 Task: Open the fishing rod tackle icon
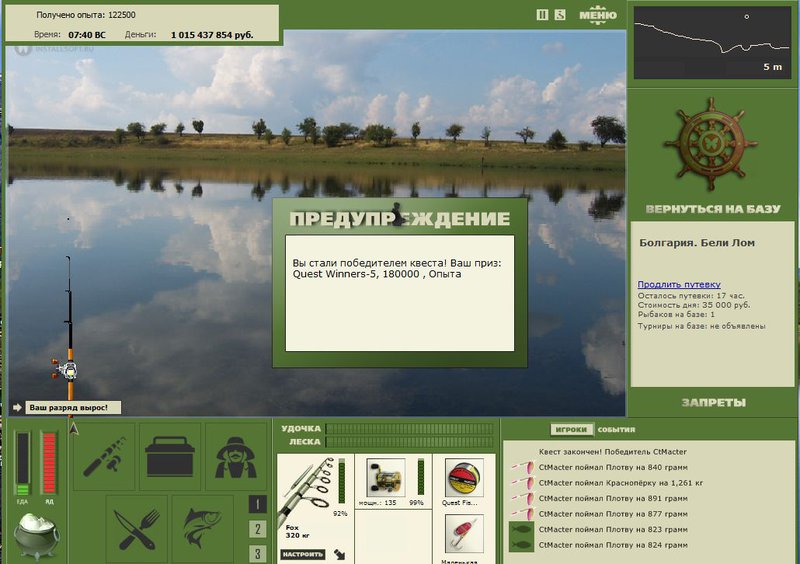tap(105, 456)
